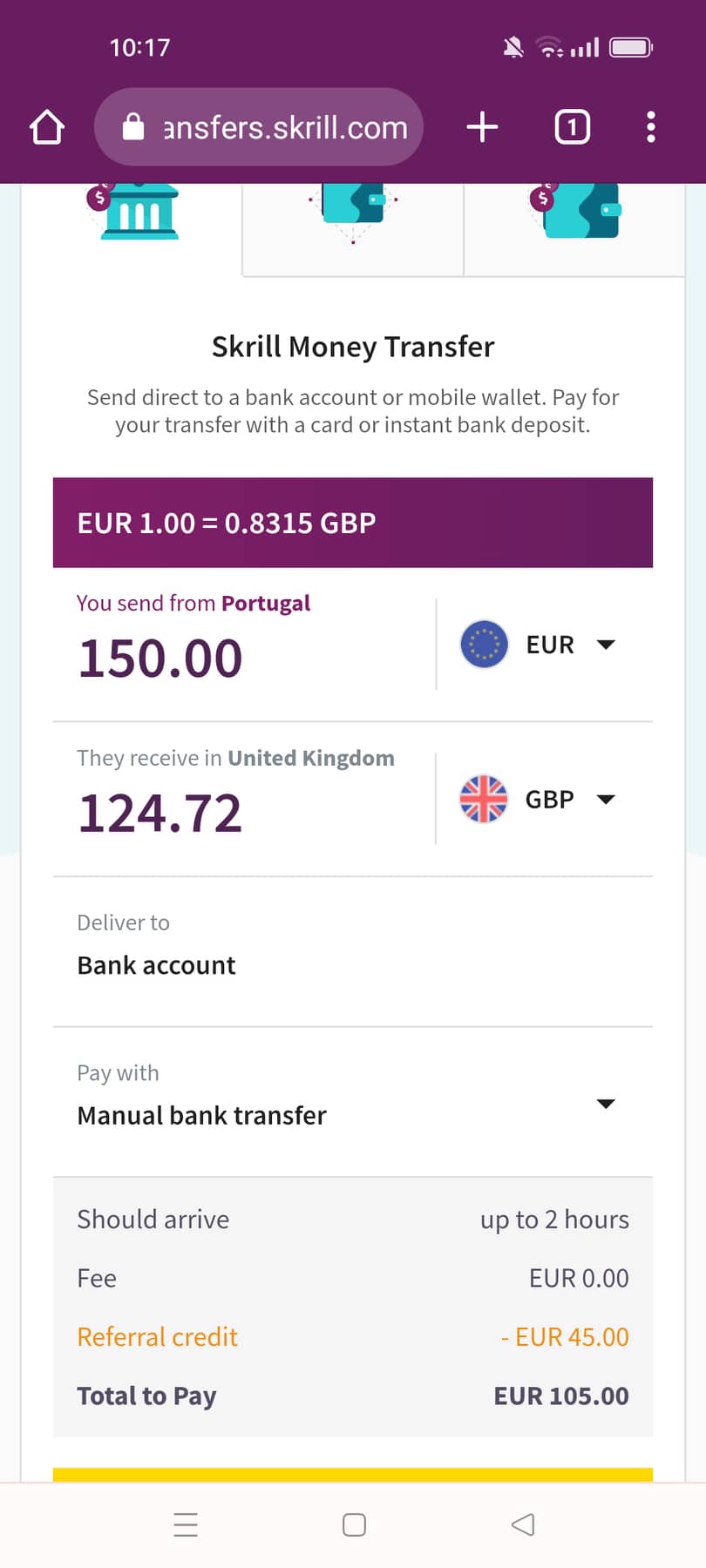Tap the Android back navigation triangle
This screenshot has height=1568, width=706.
tap(523, 1524)
